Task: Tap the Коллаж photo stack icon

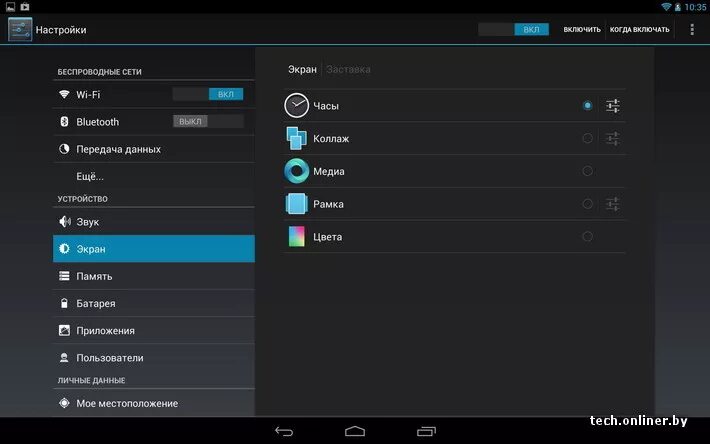Action: 296,138
